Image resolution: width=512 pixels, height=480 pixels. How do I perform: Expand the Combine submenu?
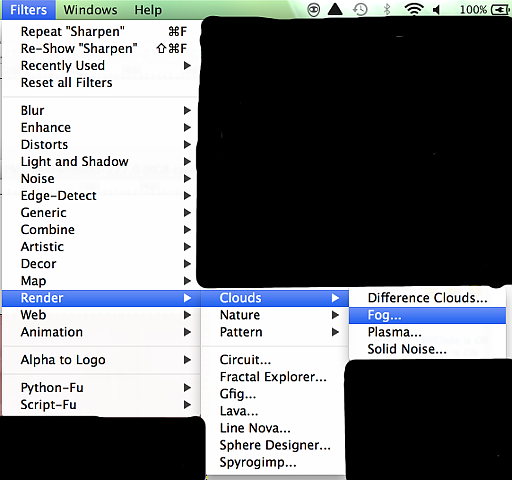point(101,230)
